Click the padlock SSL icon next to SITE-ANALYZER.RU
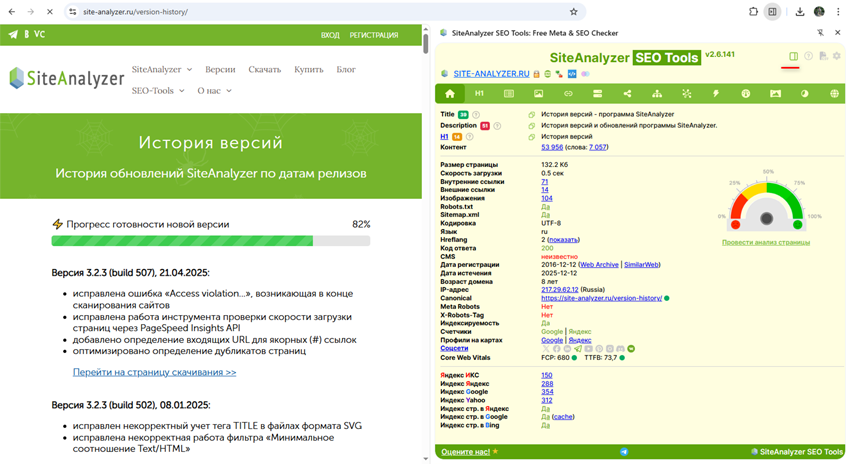This screenshot has width=850, height=464. pyautogui.click(x=536, y=74)
